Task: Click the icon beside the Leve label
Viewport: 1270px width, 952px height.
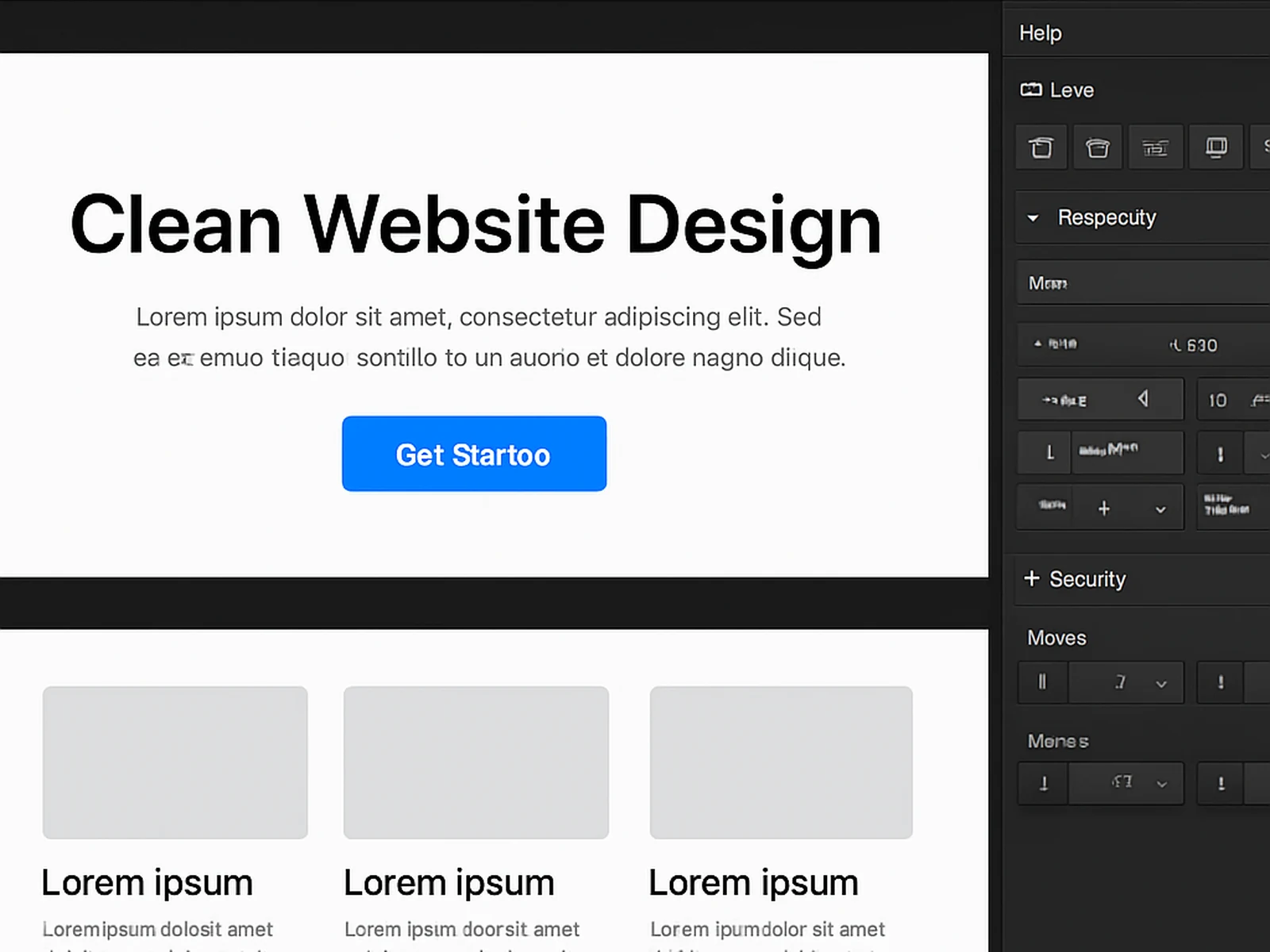Action: pyautogui.click(x=1031, y=90)
